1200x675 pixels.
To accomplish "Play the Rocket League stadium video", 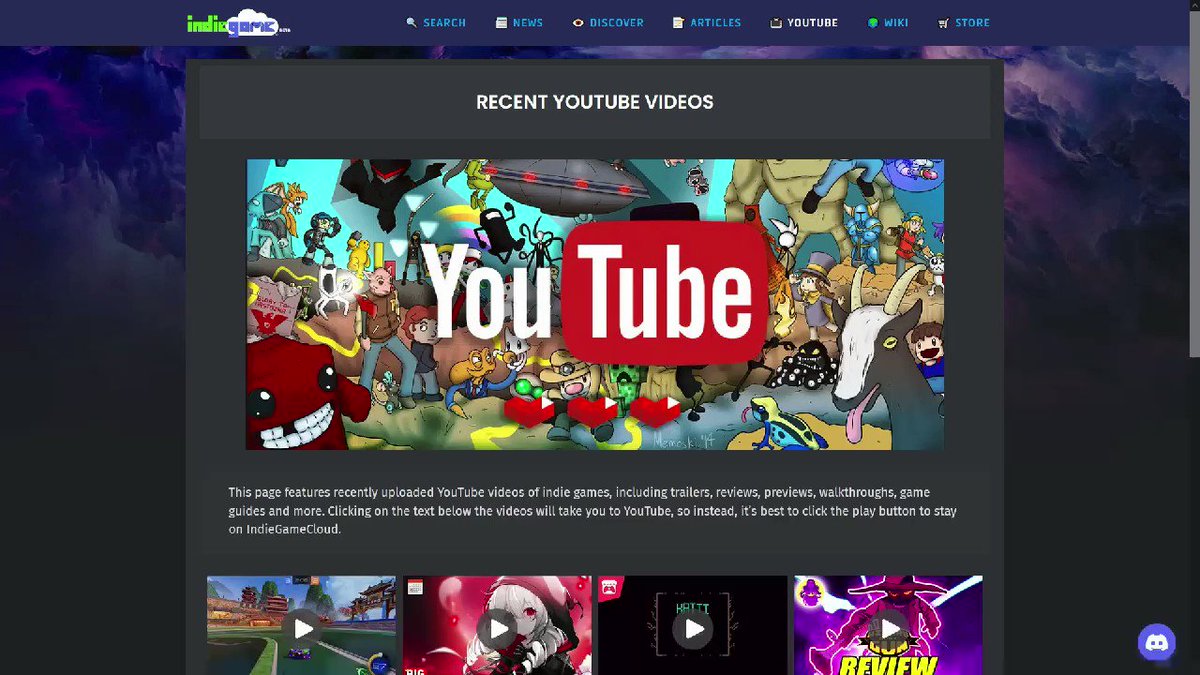I will (x=302, y=628).
